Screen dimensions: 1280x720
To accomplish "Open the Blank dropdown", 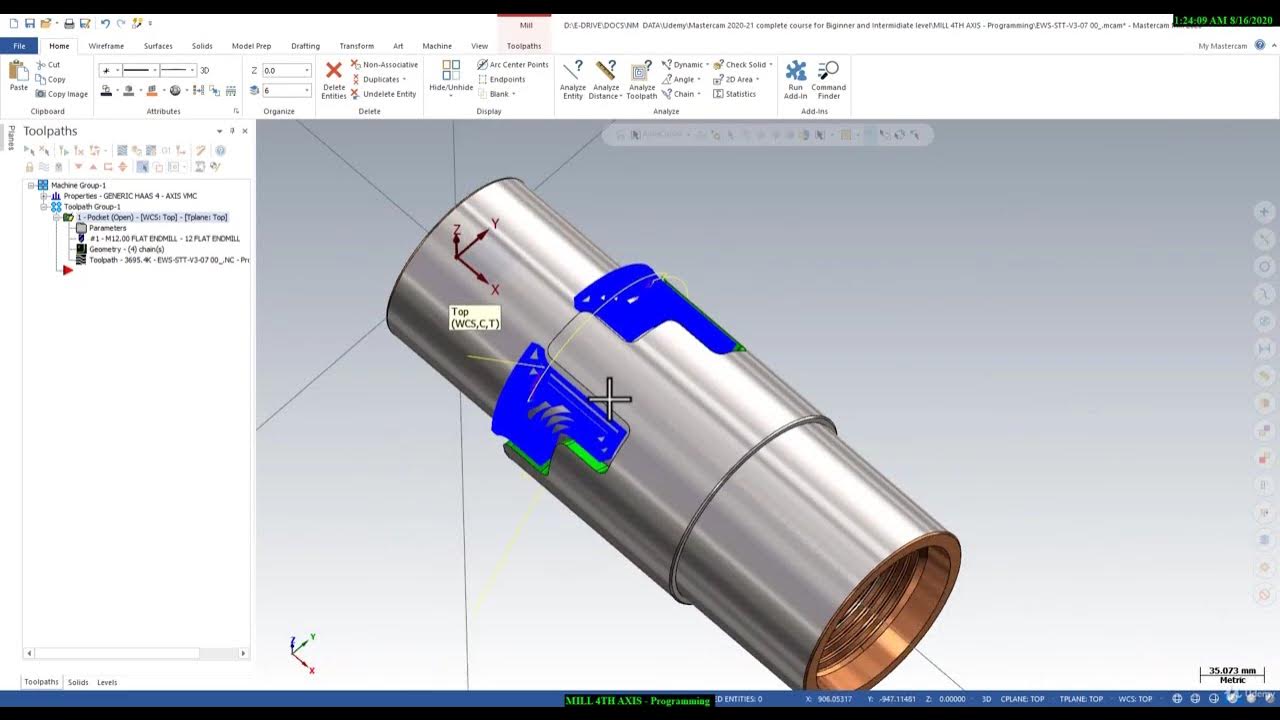I will (x=515, y=94).
